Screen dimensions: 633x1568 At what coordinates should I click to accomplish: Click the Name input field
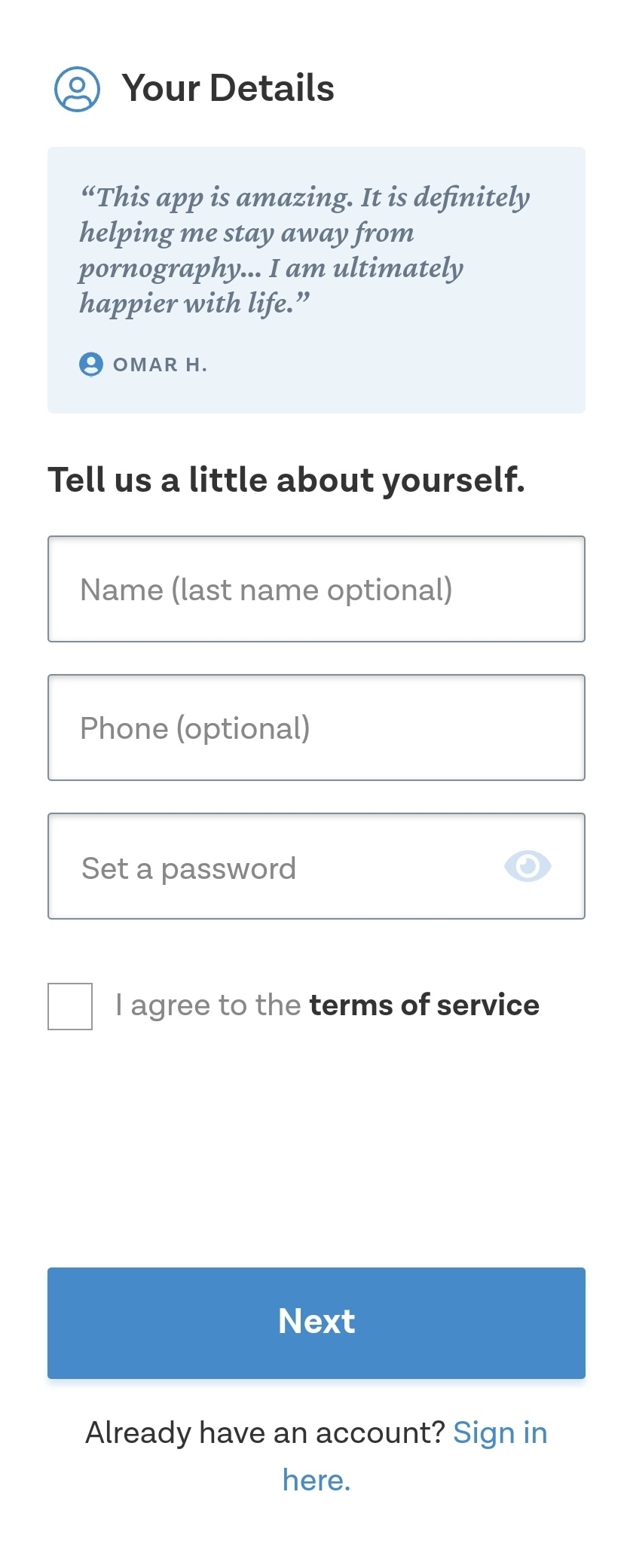pos(316,590)
